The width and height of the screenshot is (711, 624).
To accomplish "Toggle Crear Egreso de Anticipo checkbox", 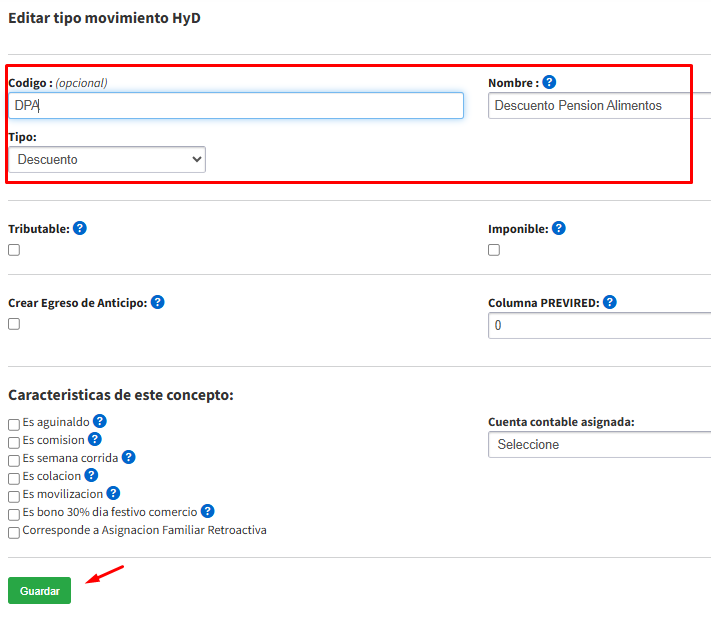I will [14, 324].
